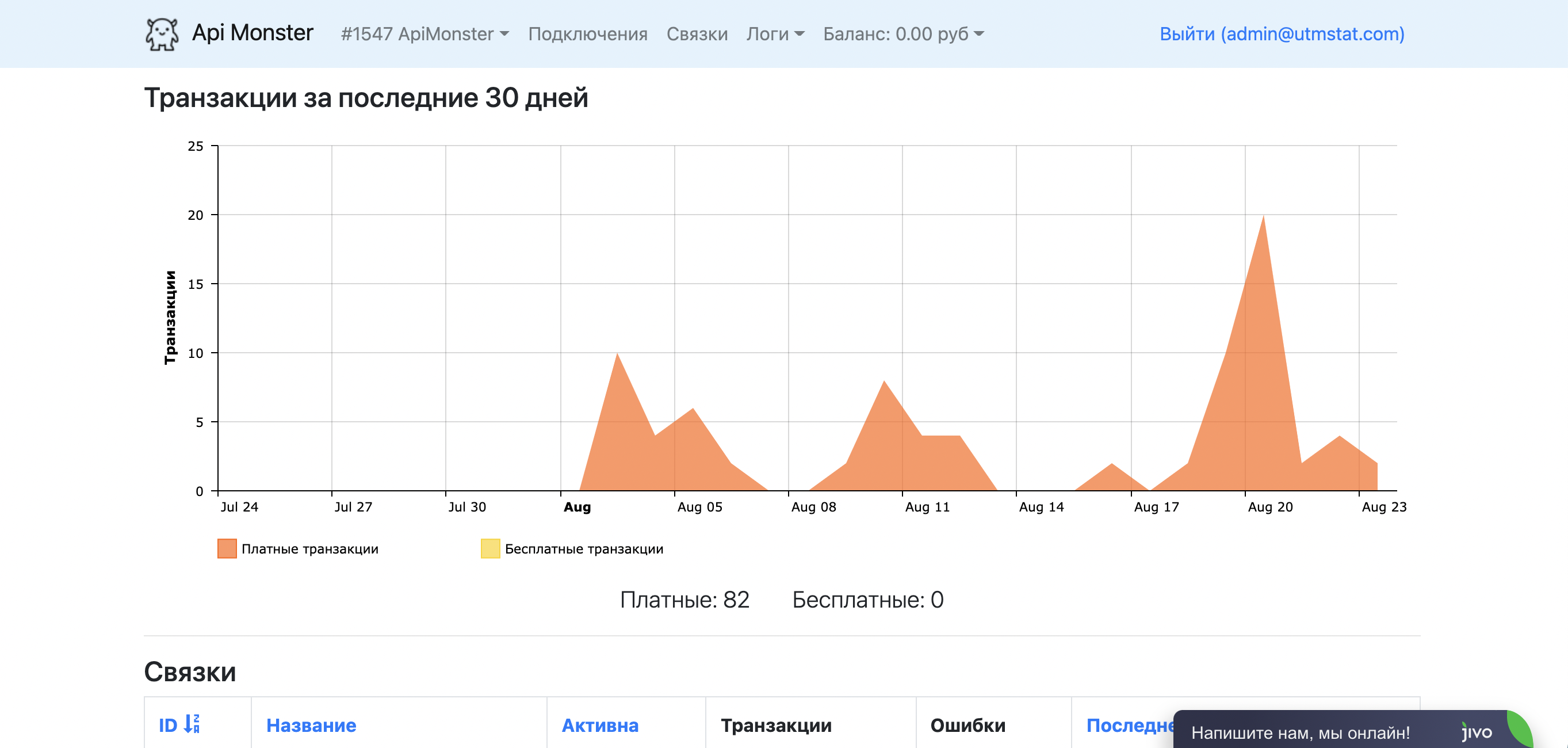Screen dimensions: 1568x748
Task: Sort the table by Название column
Action: point(311,725)
